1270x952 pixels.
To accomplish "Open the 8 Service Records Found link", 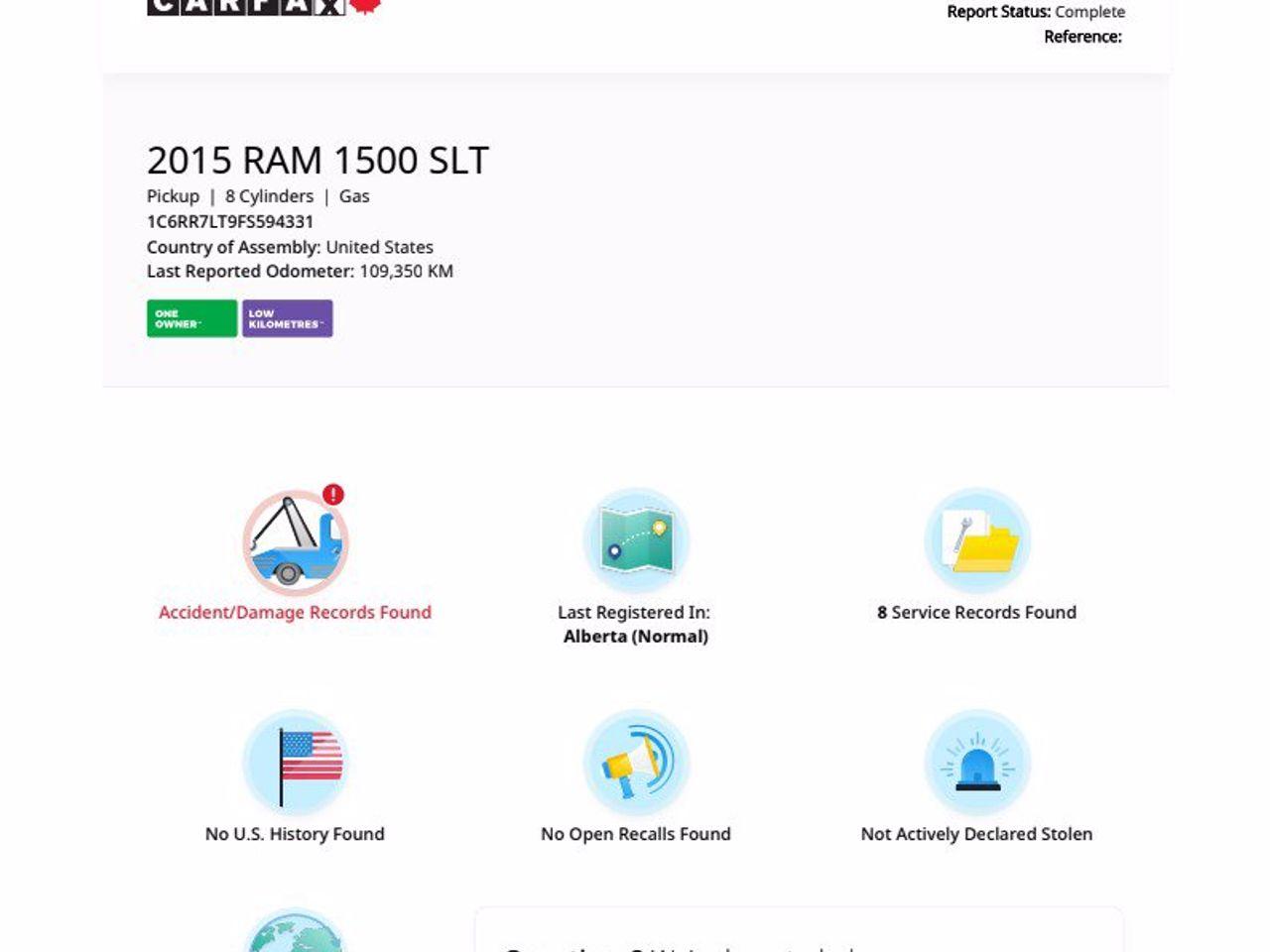I will click(976, 613).
